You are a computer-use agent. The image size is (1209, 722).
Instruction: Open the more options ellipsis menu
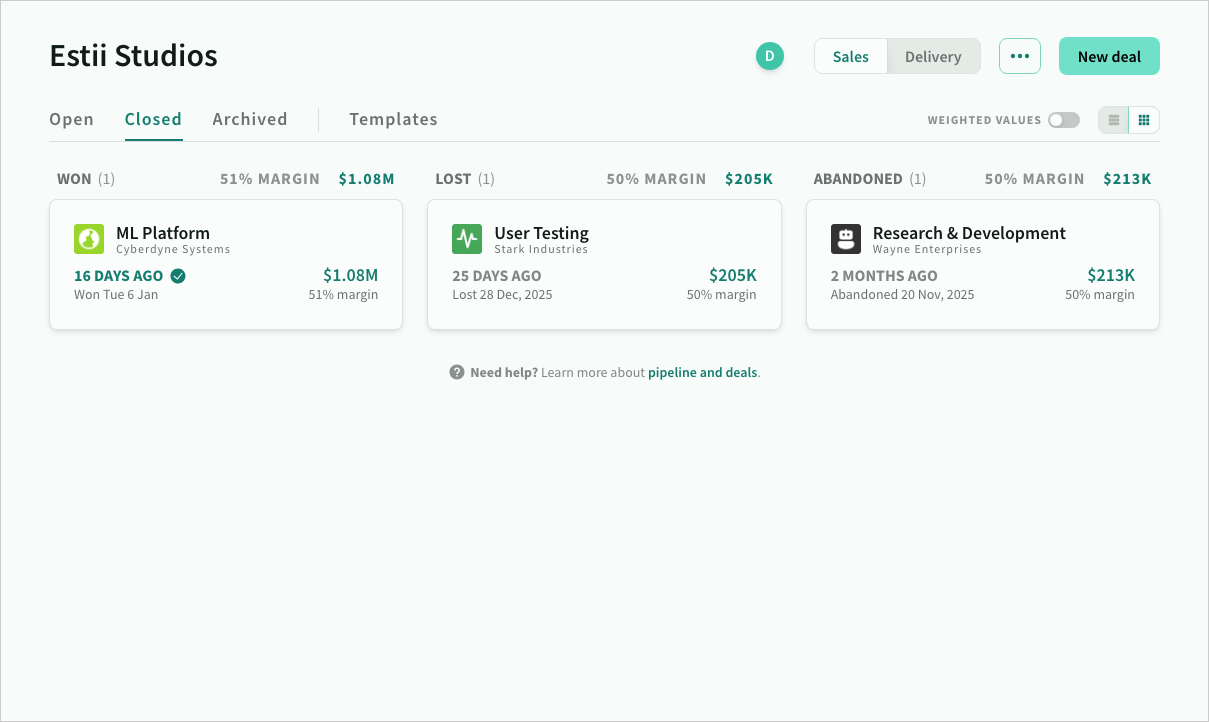1019,56
